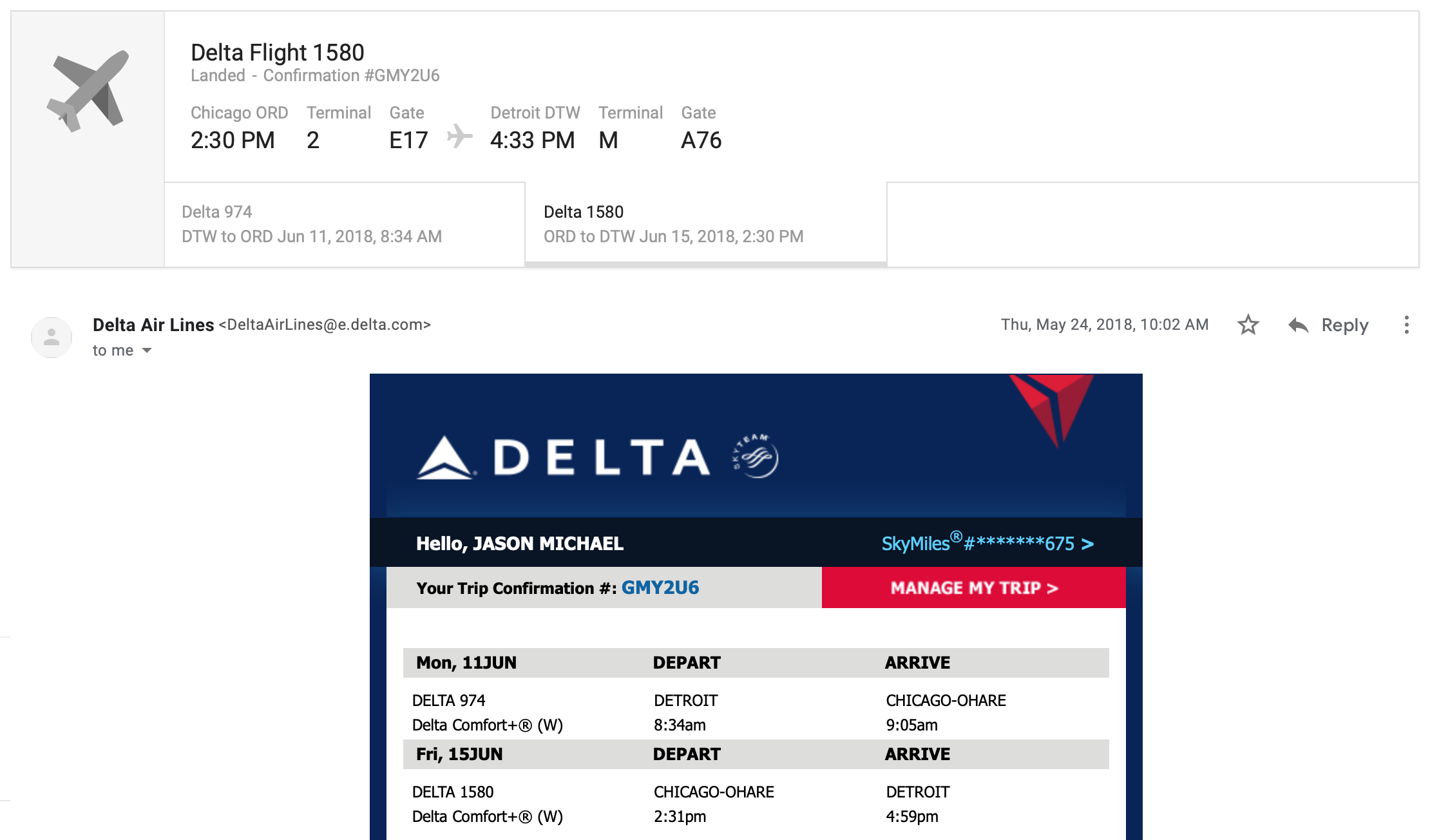The image size is (1430, 840).
Task: Click the SkyTeam logo in the banner
Action: coord(756,457)
